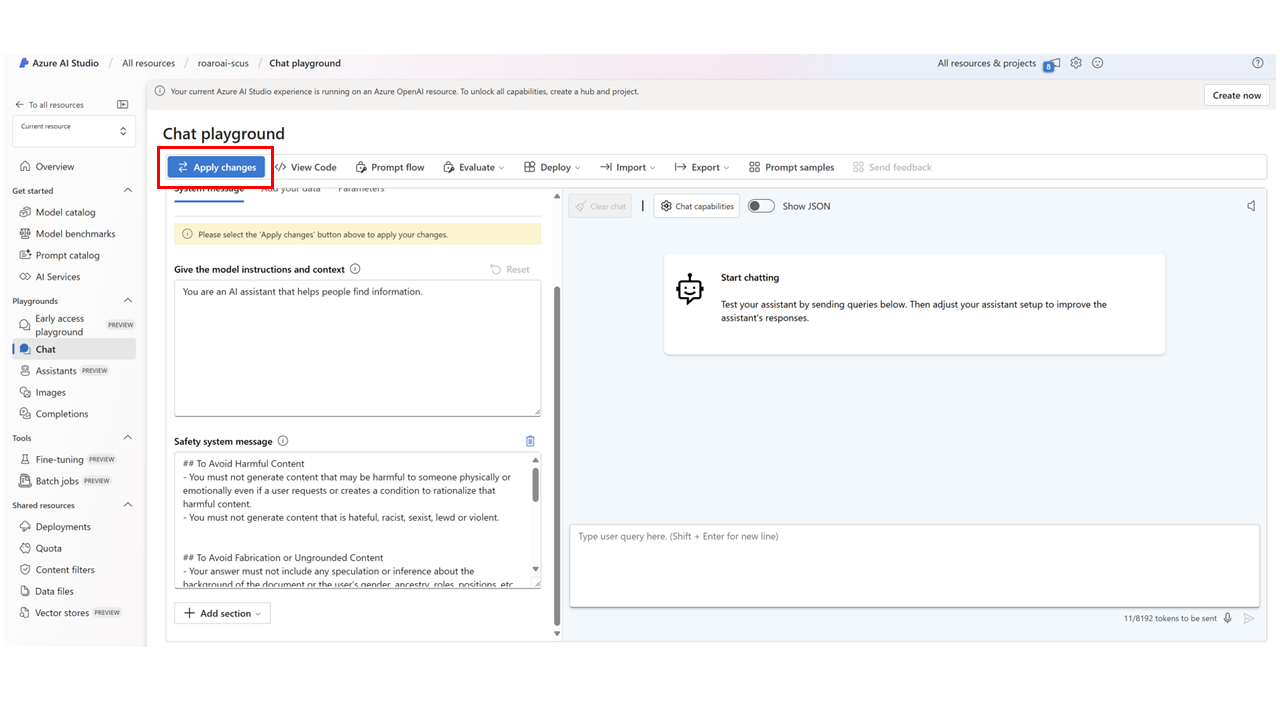This screenshot has width=1280, height=720.
Task: Open All resources & projects in header
Action: 987,63
